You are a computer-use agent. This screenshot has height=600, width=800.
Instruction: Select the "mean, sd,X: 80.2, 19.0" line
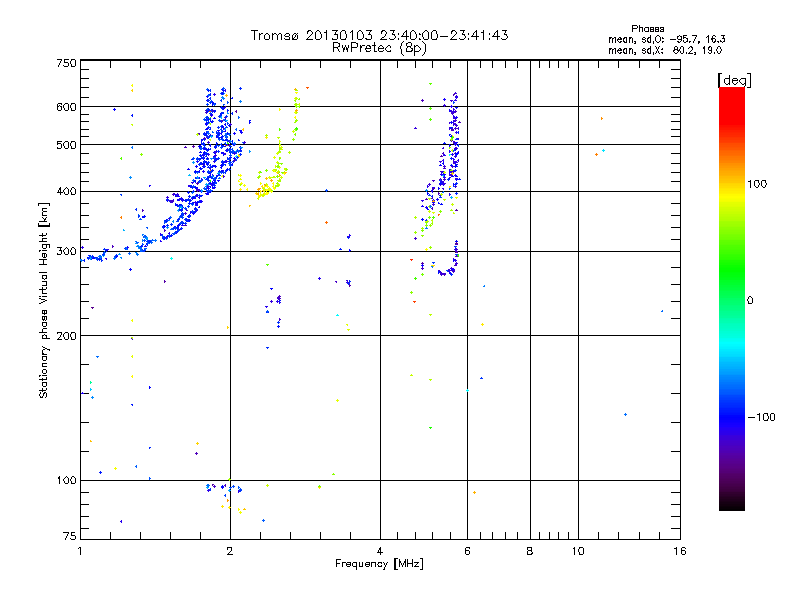point(665,50)
